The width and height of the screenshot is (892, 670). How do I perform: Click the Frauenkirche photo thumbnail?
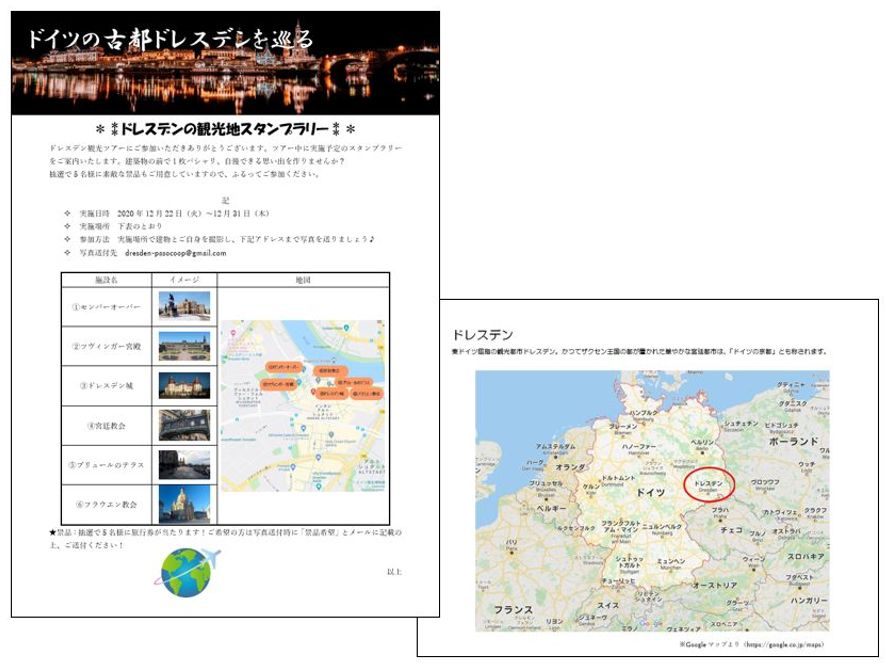pos(184,504)
